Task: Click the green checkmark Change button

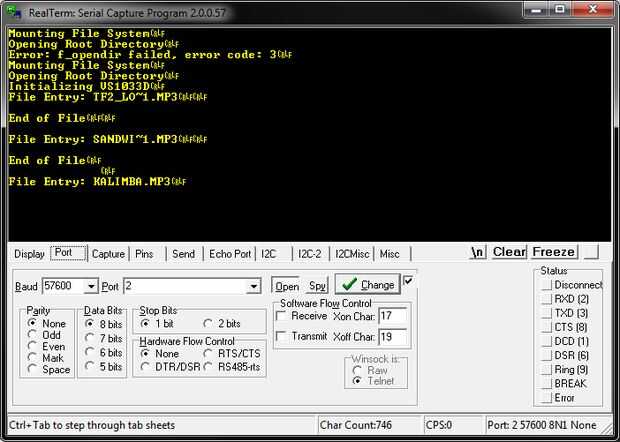Action: [368, 285]
